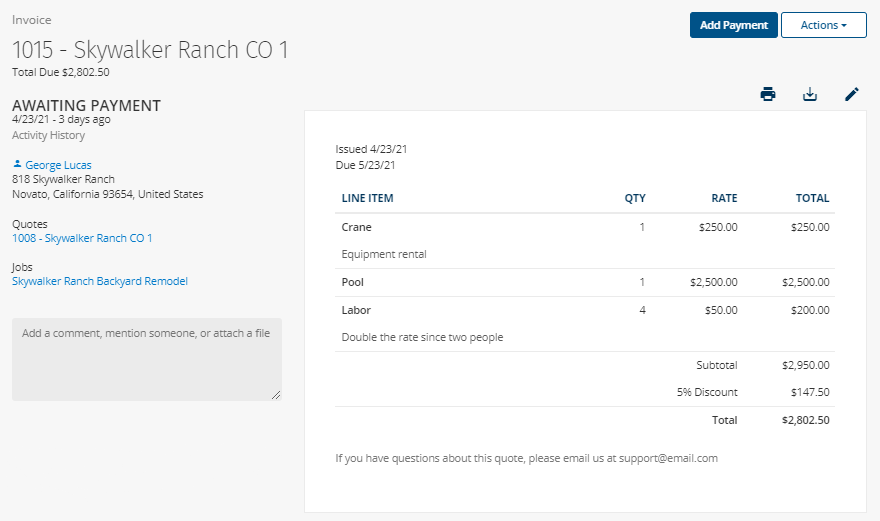This screenshot has width=880, height=521.
Task: Open quote 1008 - Skywalker Ranch CO 1
Action: click(x=82, y=238)
